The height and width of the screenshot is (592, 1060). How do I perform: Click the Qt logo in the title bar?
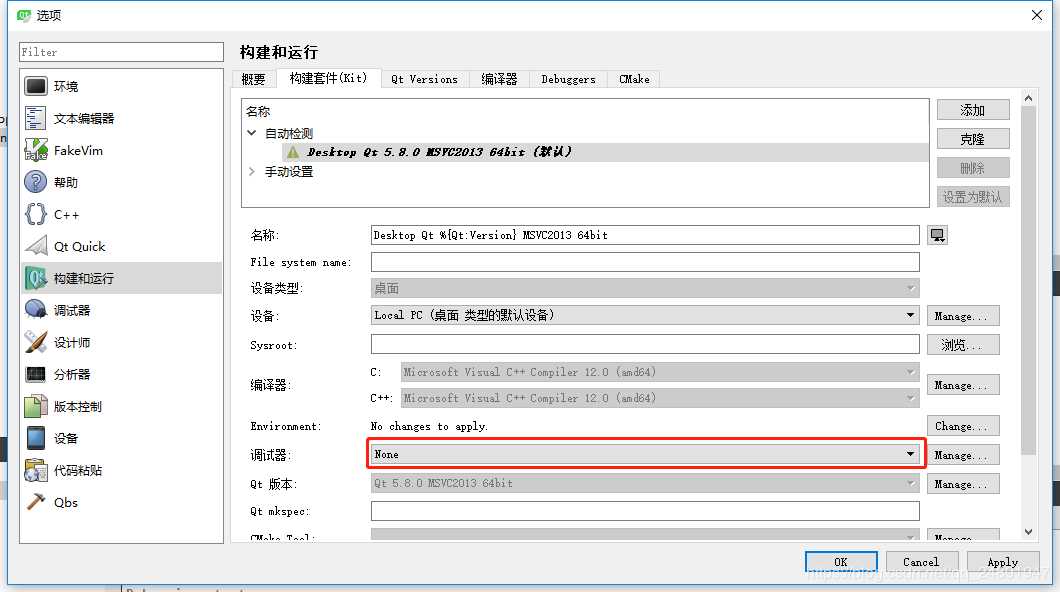(x=24, y=15)
